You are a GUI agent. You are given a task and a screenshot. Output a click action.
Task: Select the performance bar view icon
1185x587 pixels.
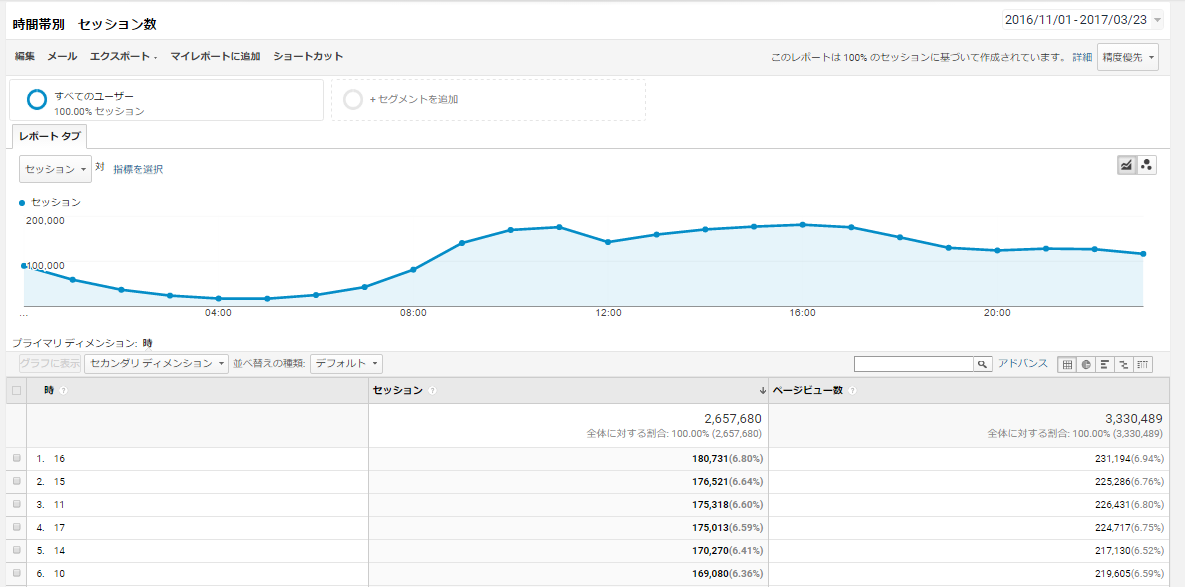(x=1105, y=364)
